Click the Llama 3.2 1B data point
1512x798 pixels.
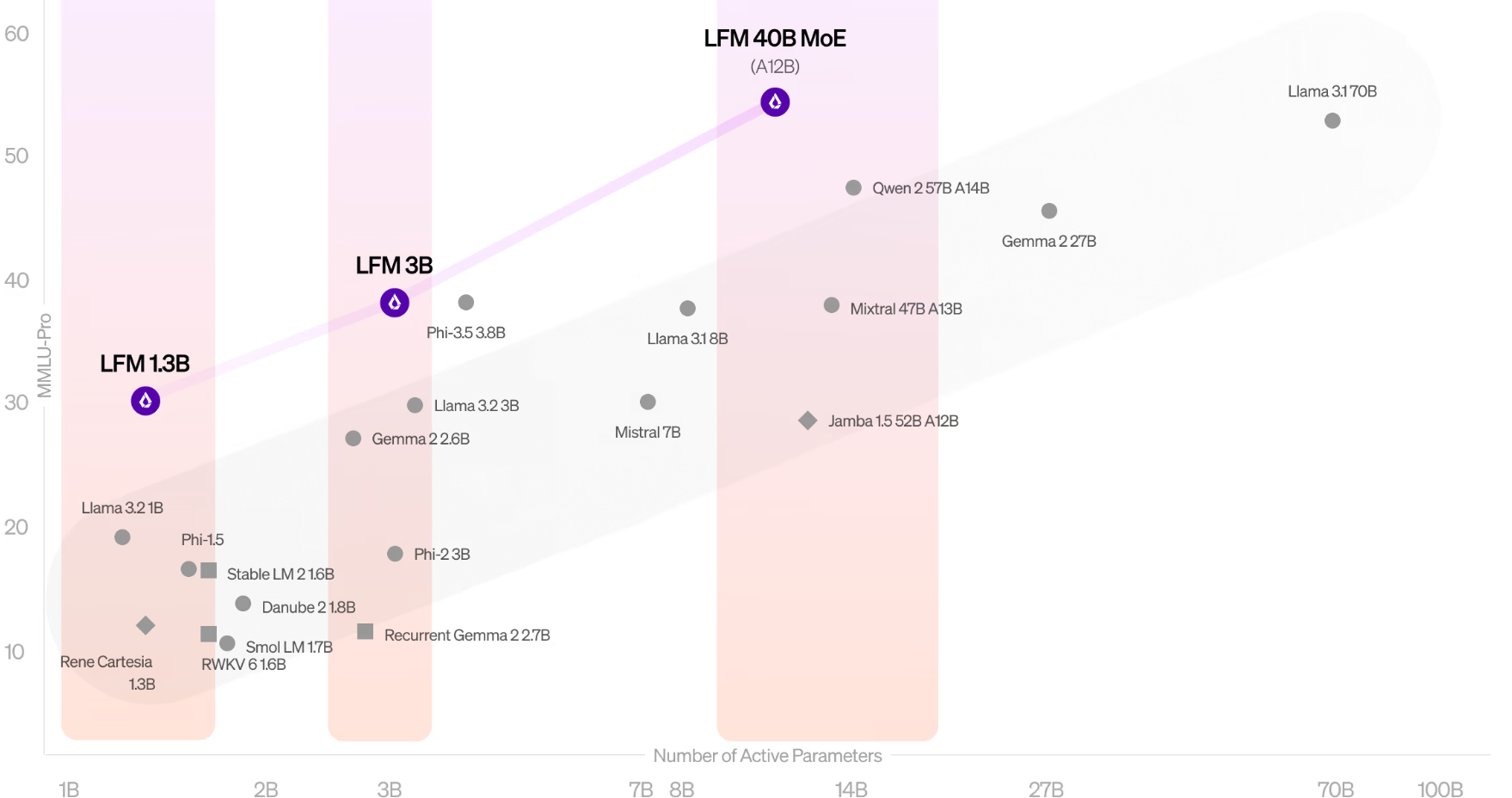tap(122, 537)
